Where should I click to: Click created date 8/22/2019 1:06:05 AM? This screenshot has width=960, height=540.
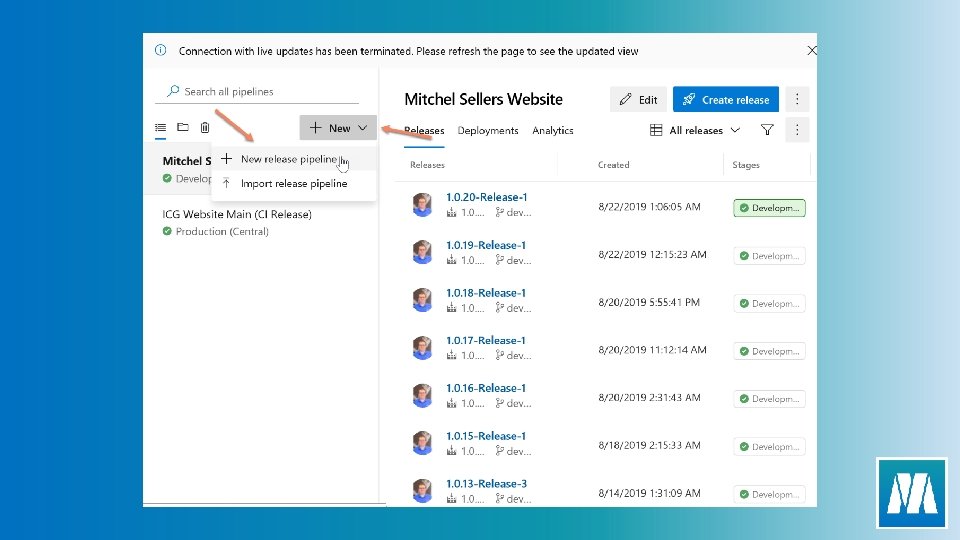[649, 207]
